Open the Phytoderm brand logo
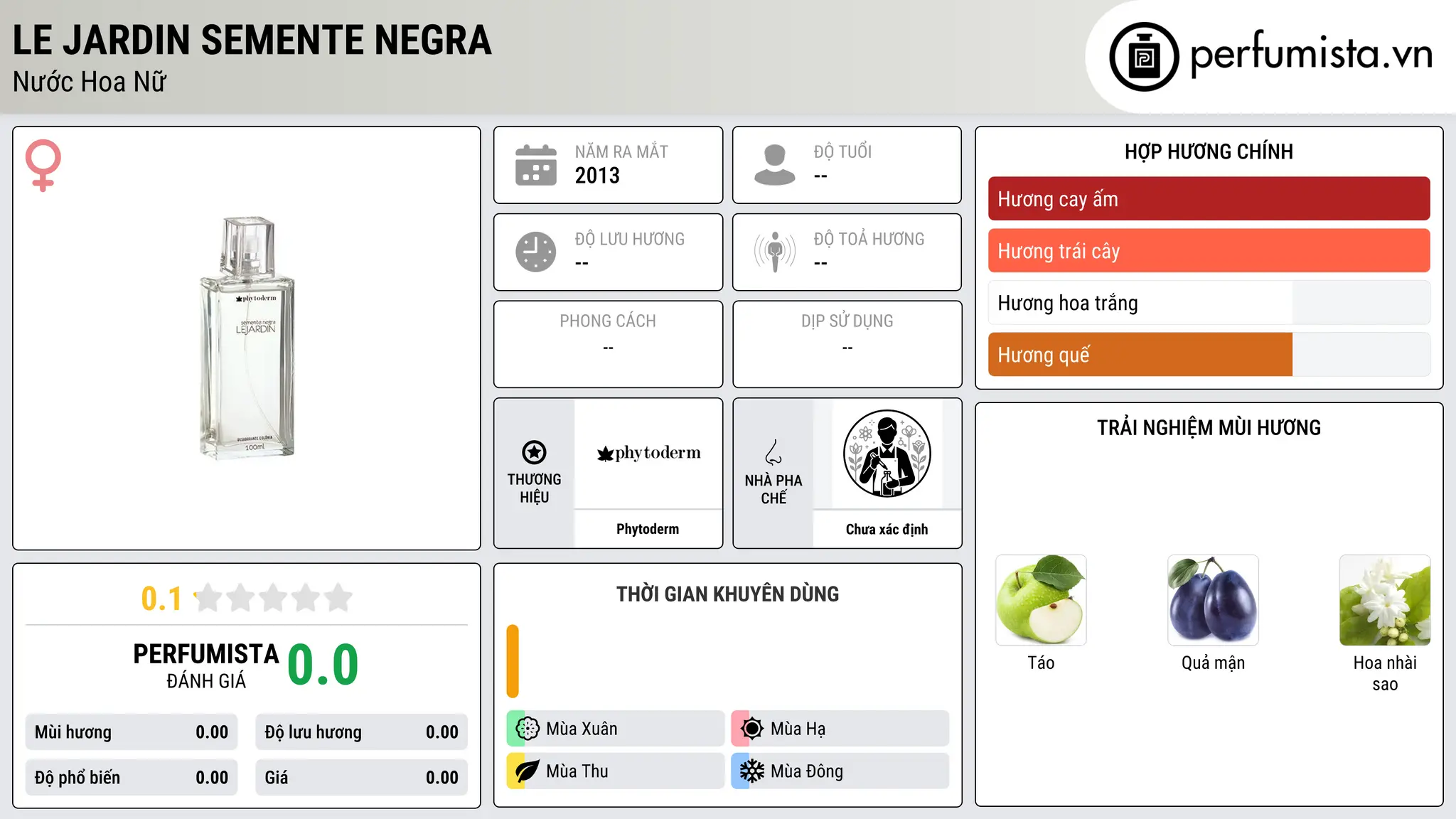This screenshot has width=1456, height=819. (x=648, y=453)
